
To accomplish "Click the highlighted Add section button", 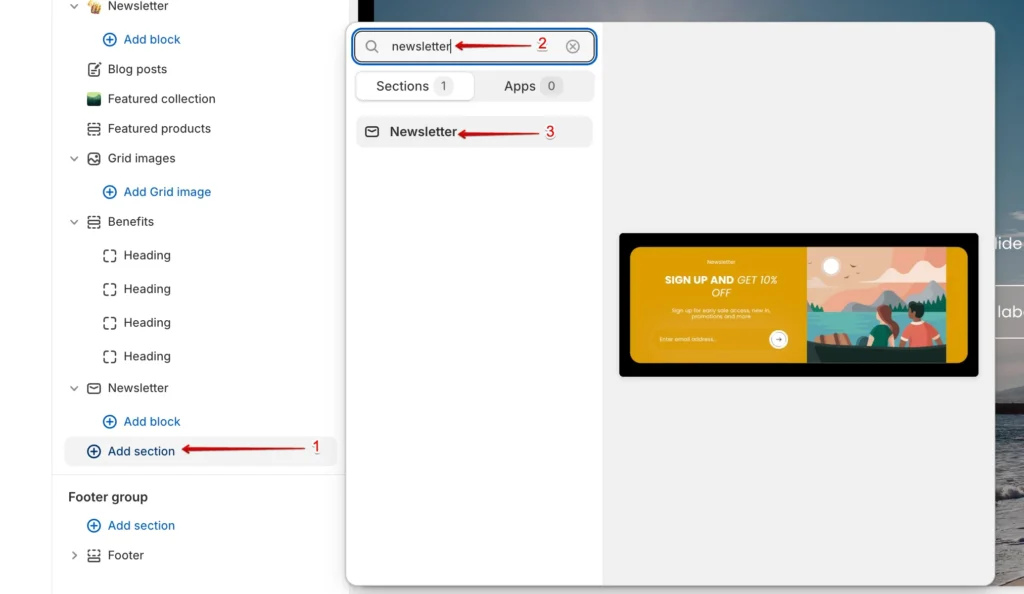I will (200, 451).
